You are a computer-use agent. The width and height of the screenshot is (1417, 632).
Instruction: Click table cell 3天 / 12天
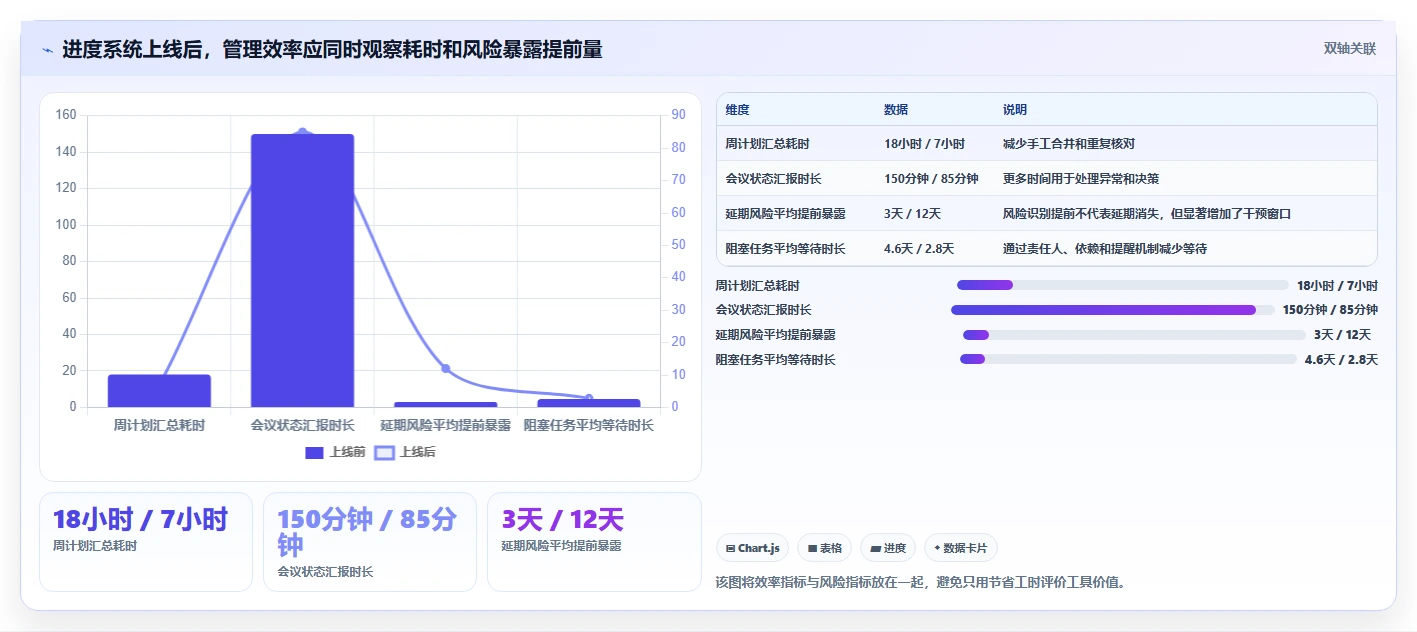[912, 214]
